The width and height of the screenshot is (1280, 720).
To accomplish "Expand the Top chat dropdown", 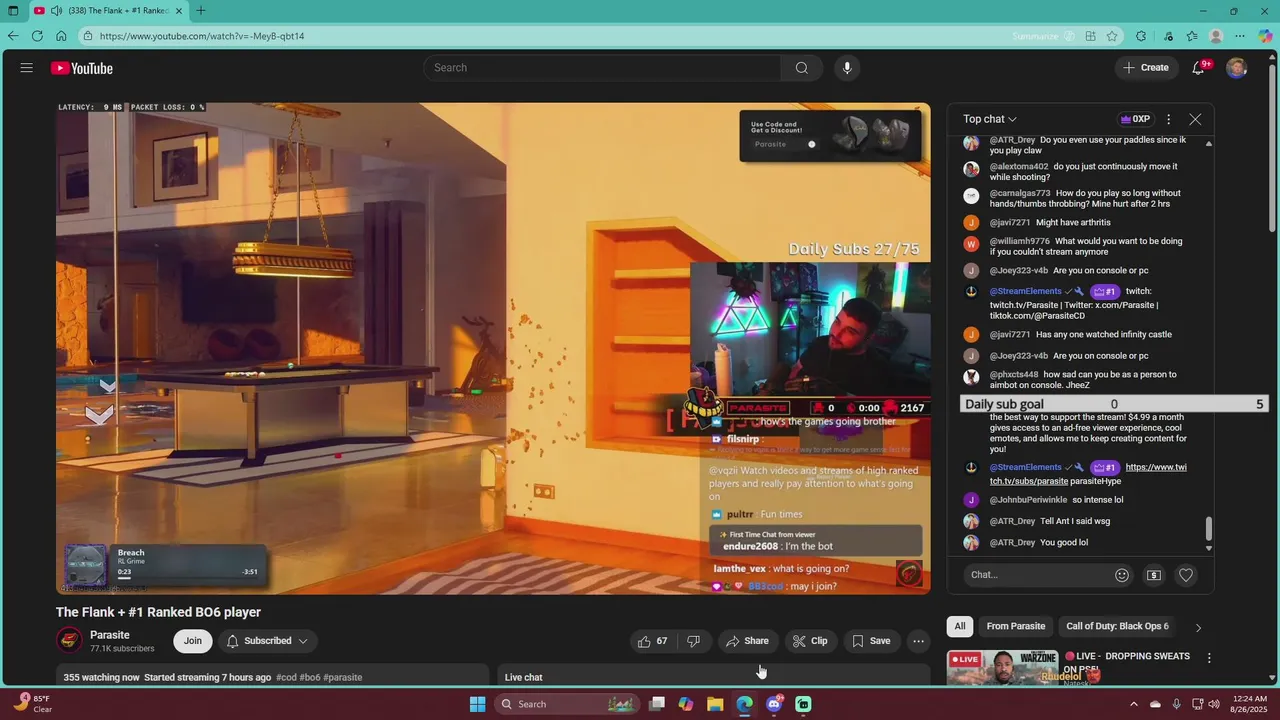I will pos(990,119).
